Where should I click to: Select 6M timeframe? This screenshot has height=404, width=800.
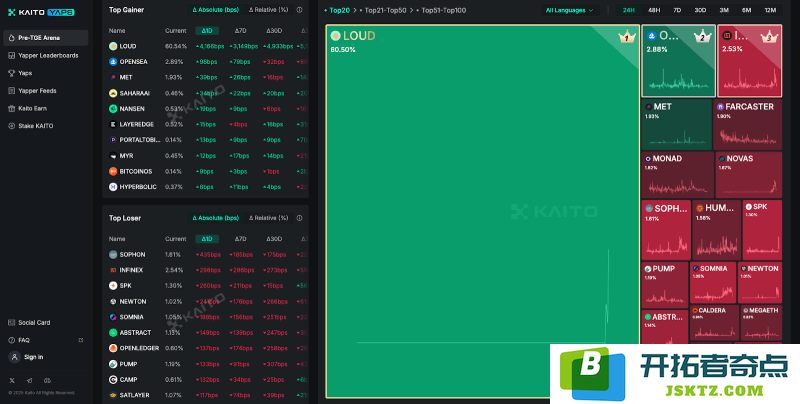click(746, 10)
